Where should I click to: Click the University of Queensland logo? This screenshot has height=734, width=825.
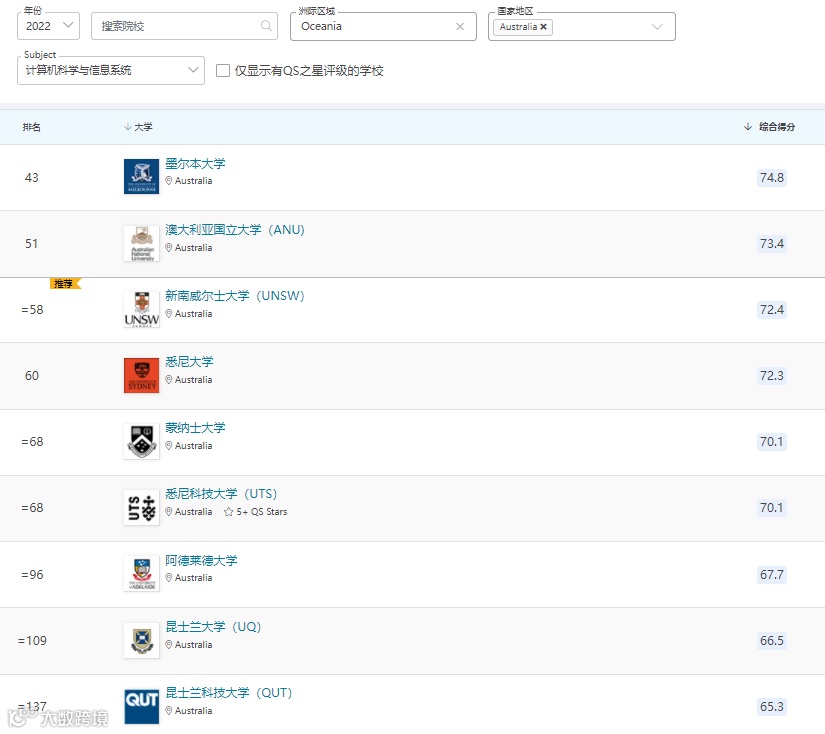coord(142,640)
